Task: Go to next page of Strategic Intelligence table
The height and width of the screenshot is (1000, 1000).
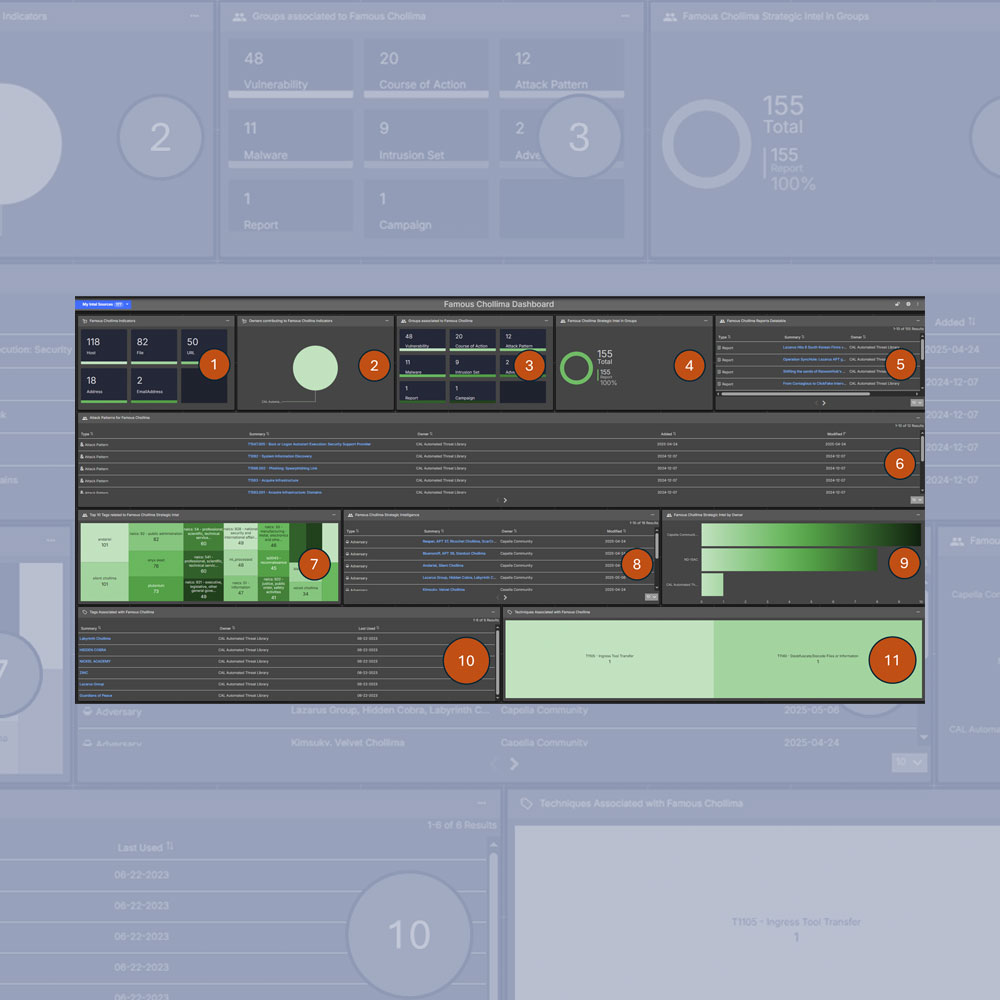Action: (x=505, y=598)
